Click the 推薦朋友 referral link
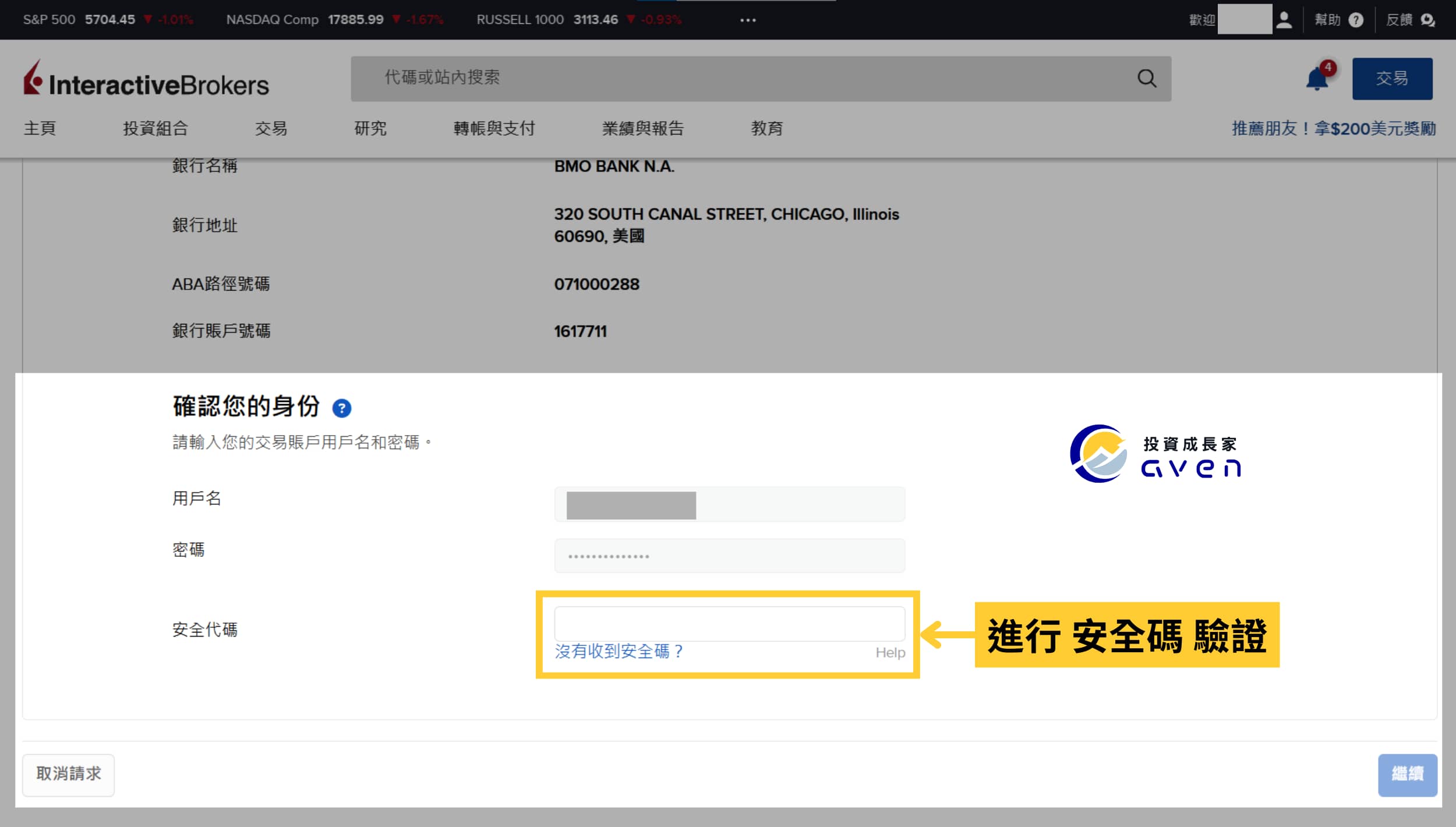 (1334, 128)
